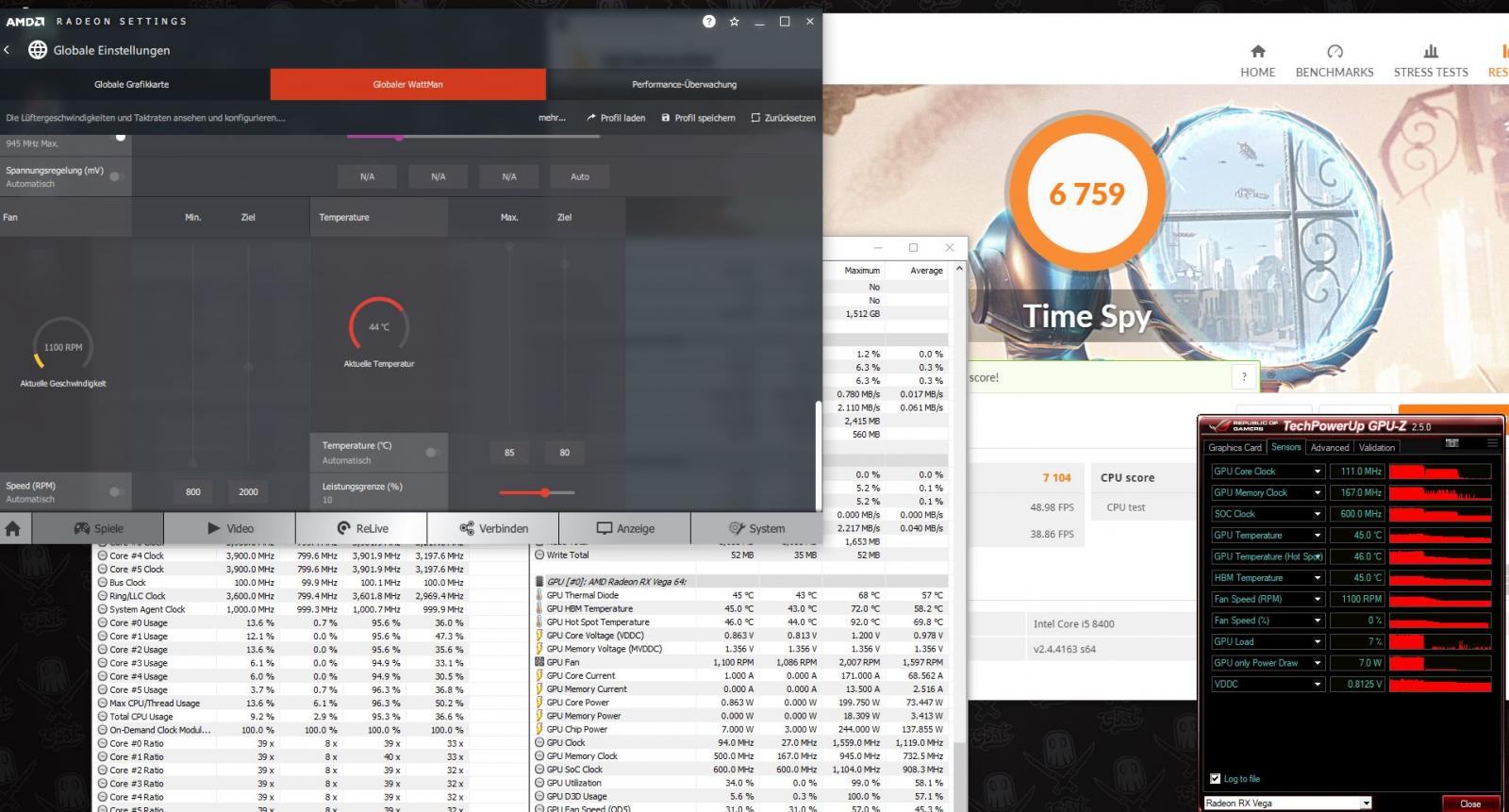Toggle the Temperature (°C) automatic switch

tap(432, 452)
